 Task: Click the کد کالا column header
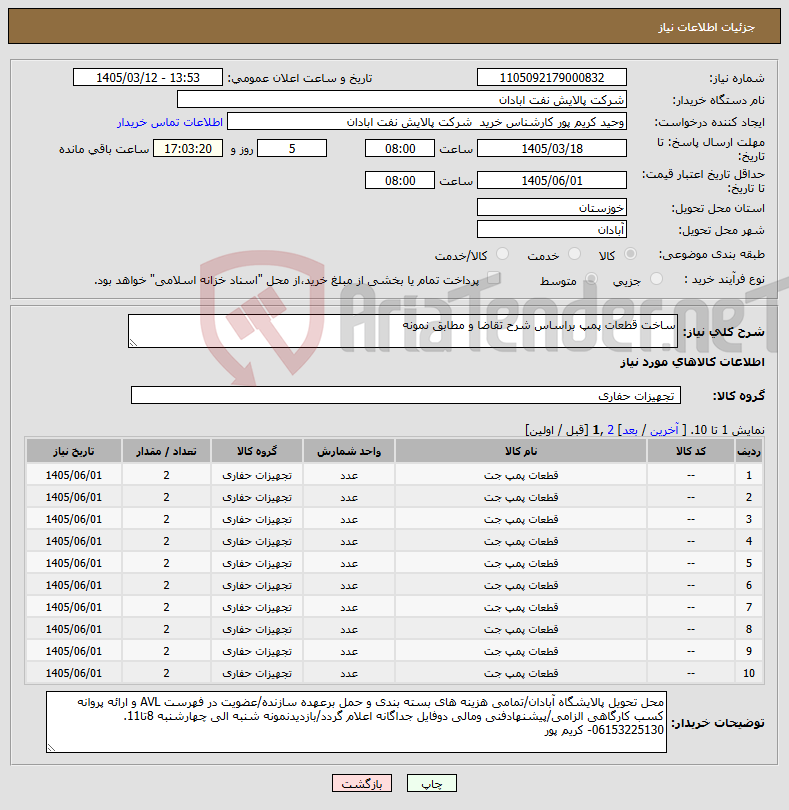pos(691,451)
